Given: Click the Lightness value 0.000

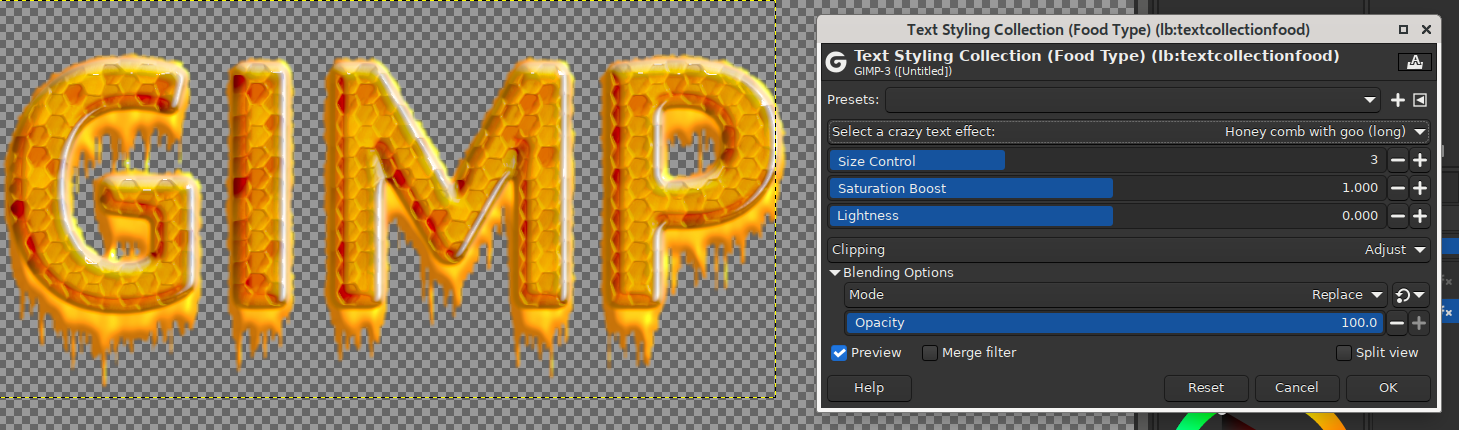Looking at the screenshot, I should pyautogui.click(x=1360, y=215).
